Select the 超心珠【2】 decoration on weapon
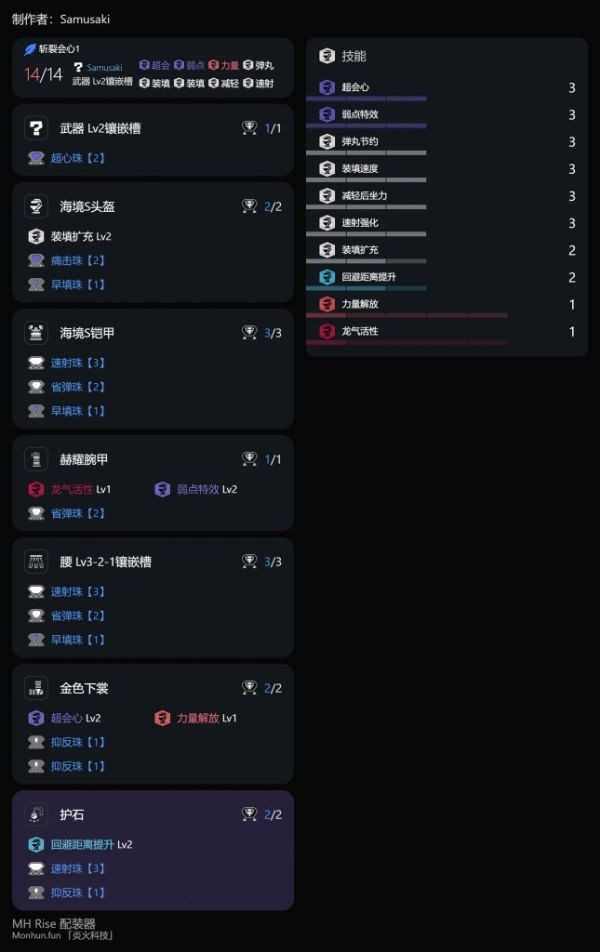This screenshot has width=600, height=952. 78,158
